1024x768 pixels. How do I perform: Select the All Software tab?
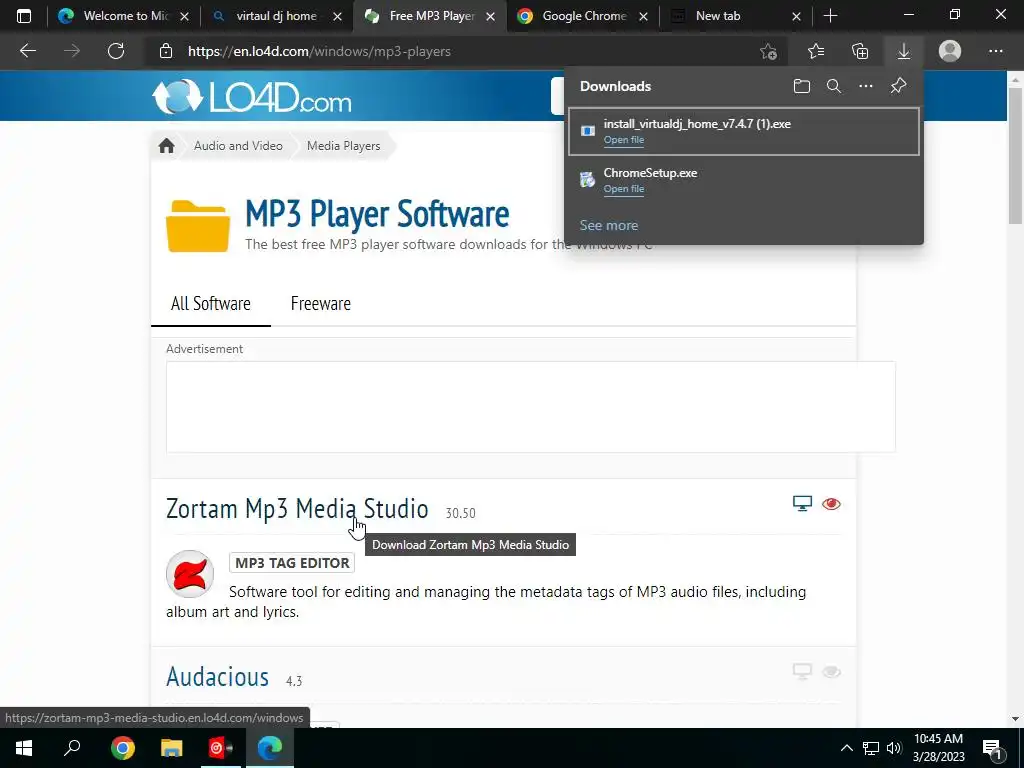[210, 304]
